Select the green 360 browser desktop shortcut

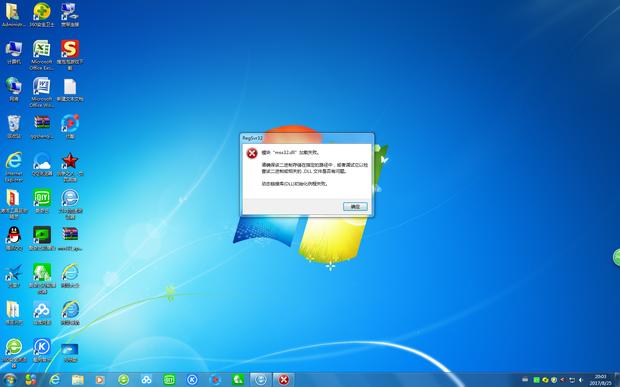[14, 352]
